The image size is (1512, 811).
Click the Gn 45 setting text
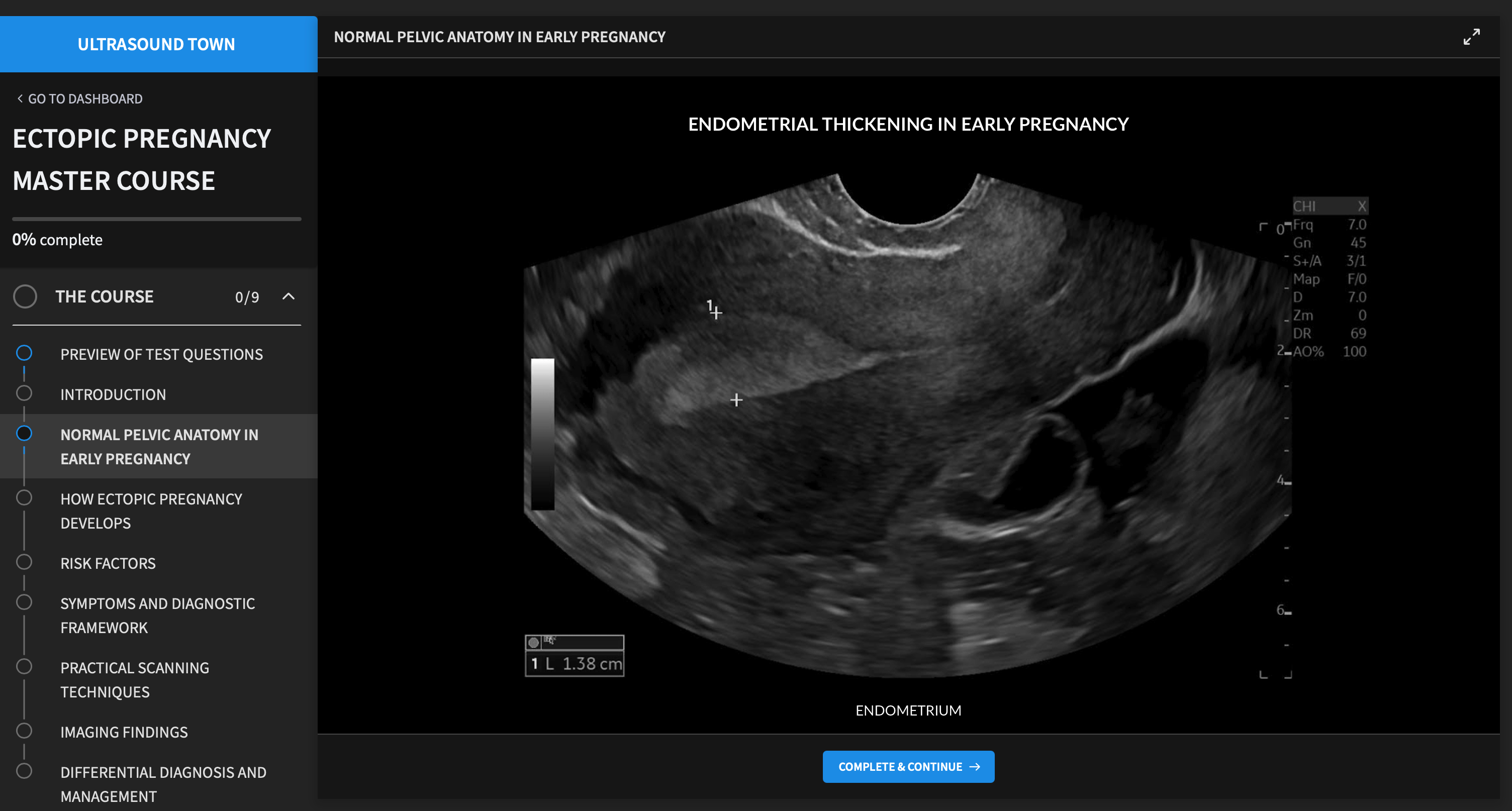pyautogui.click(x=1330, y=242)
